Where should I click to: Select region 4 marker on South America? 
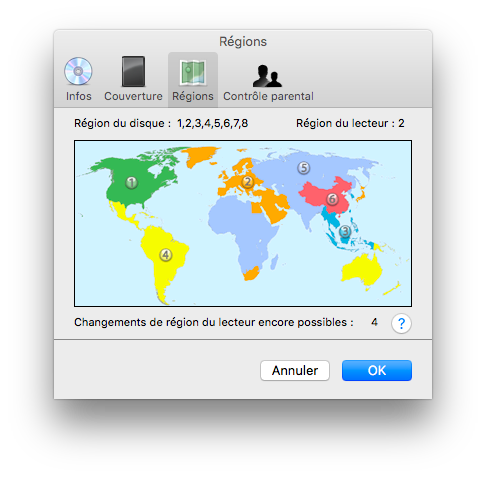[166, 255]
